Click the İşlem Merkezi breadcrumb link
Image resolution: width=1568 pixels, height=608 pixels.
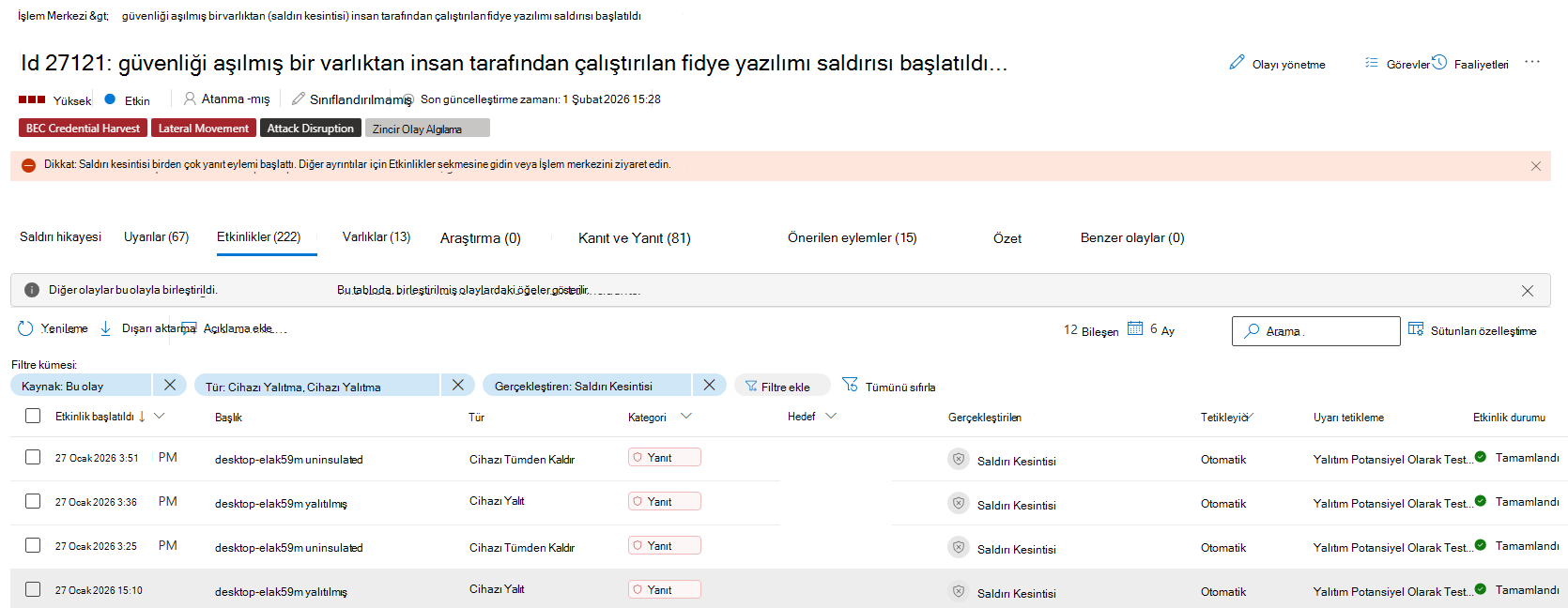54,16
